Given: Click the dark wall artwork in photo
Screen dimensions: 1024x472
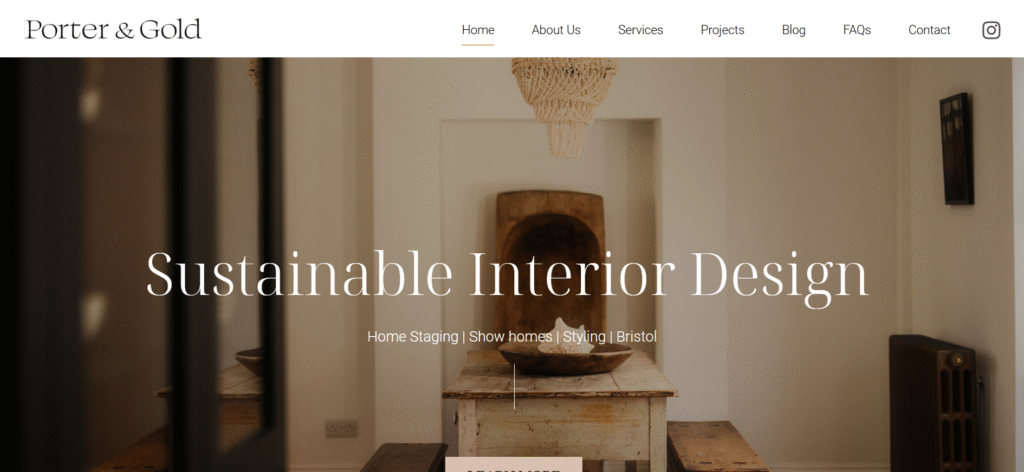Looking at the screenshot, I should (x=956, y=148).
